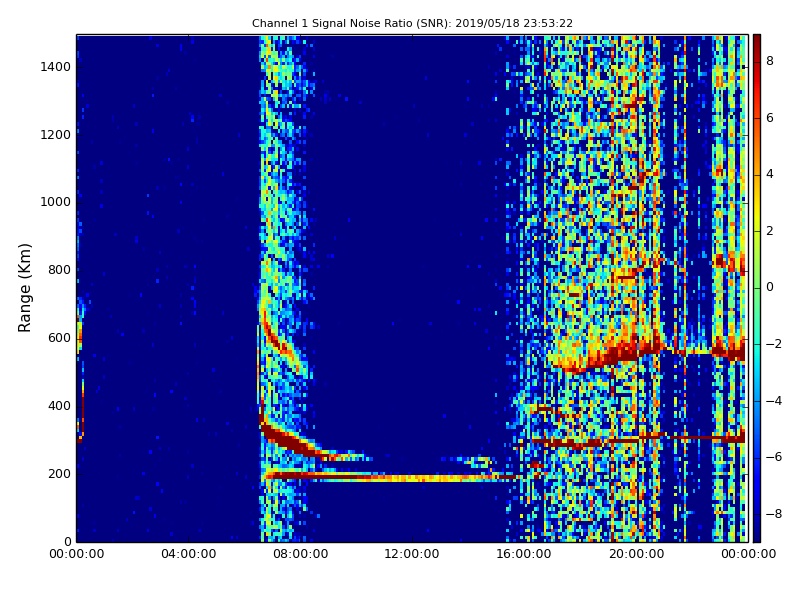
Task: Click the 'Range (Km)' y-axis label
Action: pyautogui.click(x=24, y=288)
